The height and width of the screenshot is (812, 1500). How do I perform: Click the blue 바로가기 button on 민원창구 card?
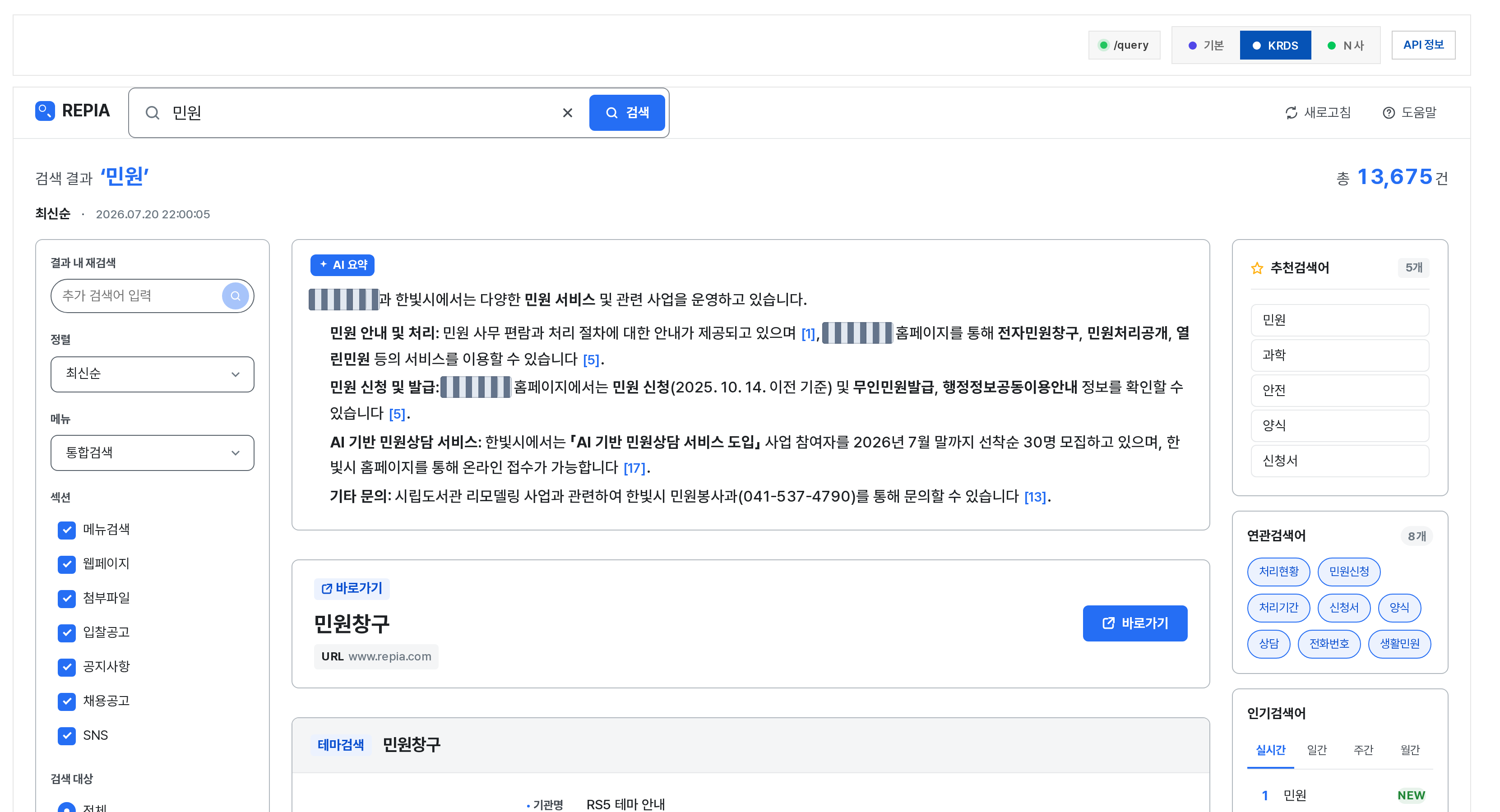pos(1135,623)
